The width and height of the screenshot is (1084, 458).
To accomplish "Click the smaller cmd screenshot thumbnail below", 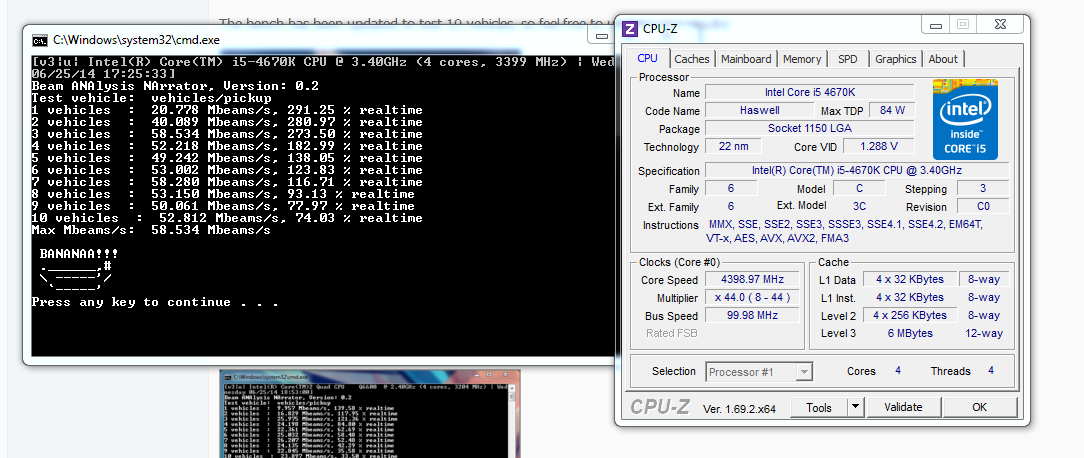I will (x=370, y=414).
